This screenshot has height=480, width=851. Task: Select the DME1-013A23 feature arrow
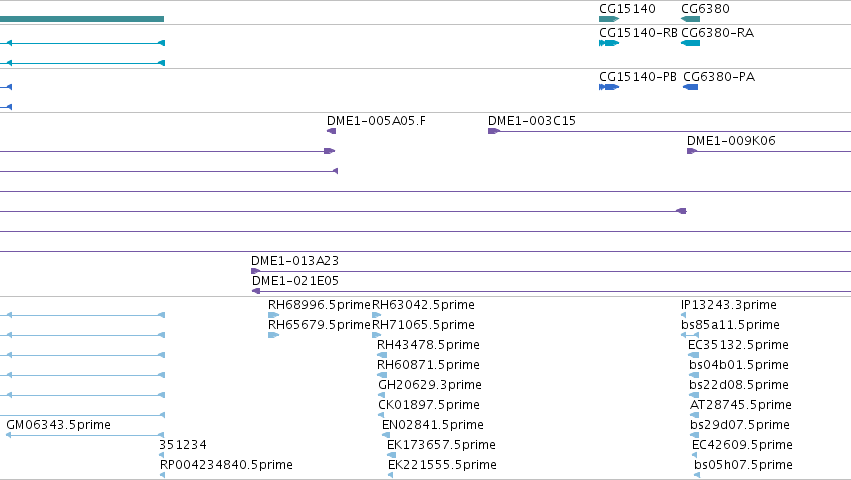point(256,271)
